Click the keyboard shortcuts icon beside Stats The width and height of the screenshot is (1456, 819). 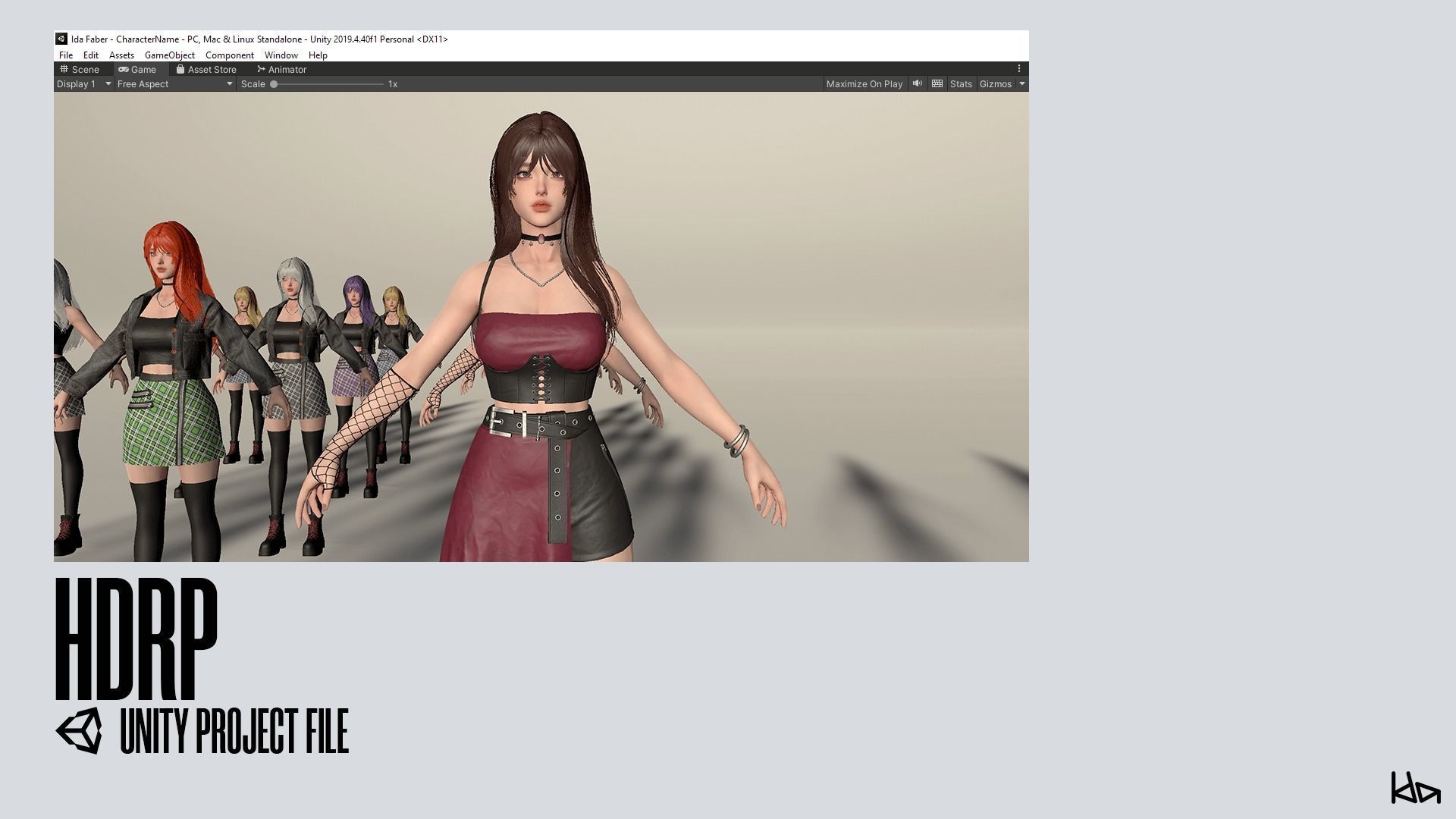click(x=937, y=83)
